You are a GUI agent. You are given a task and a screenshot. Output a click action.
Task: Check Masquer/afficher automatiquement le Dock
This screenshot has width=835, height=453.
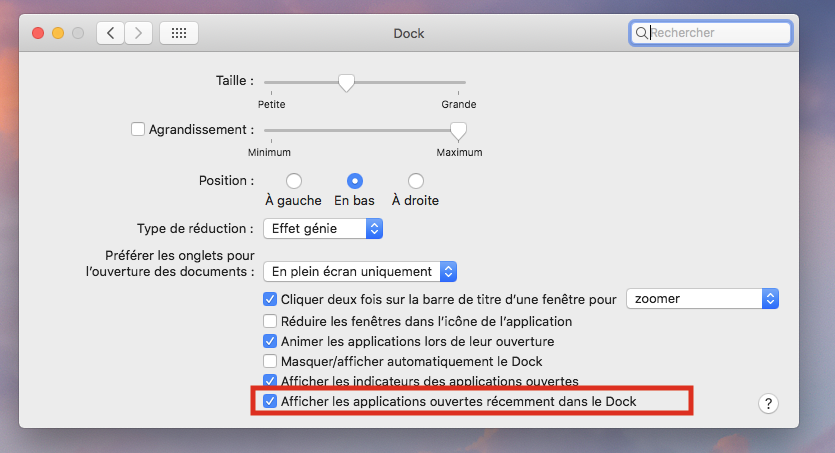click(270, 361)
